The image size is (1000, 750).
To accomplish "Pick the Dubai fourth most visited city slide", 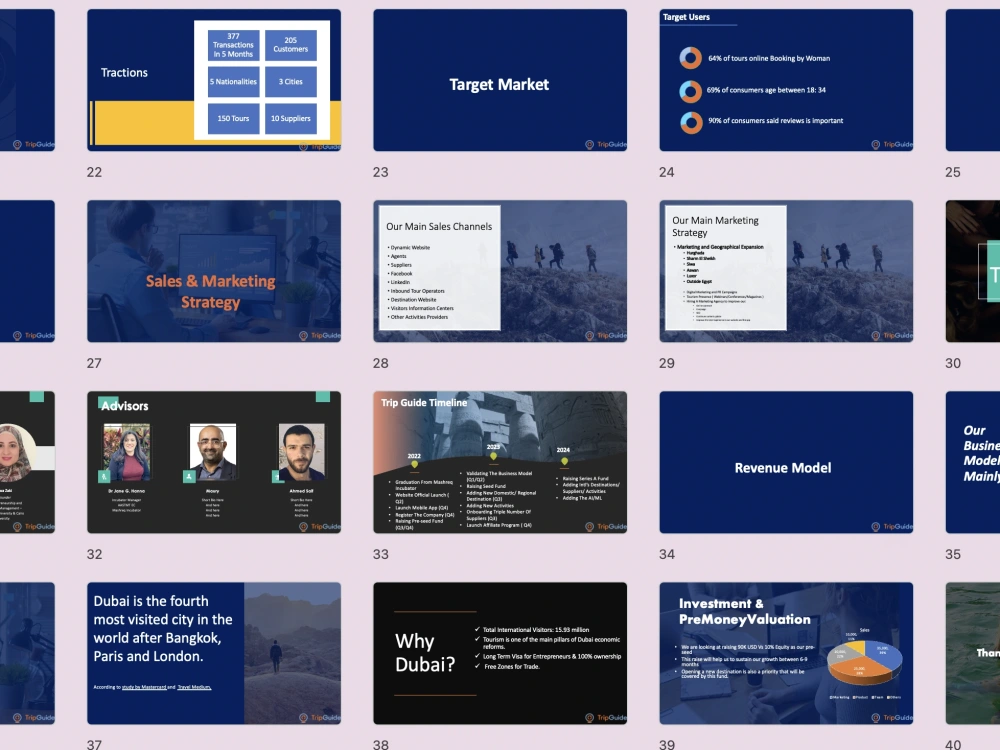I will pyautogui.click(x=214, y=653).
